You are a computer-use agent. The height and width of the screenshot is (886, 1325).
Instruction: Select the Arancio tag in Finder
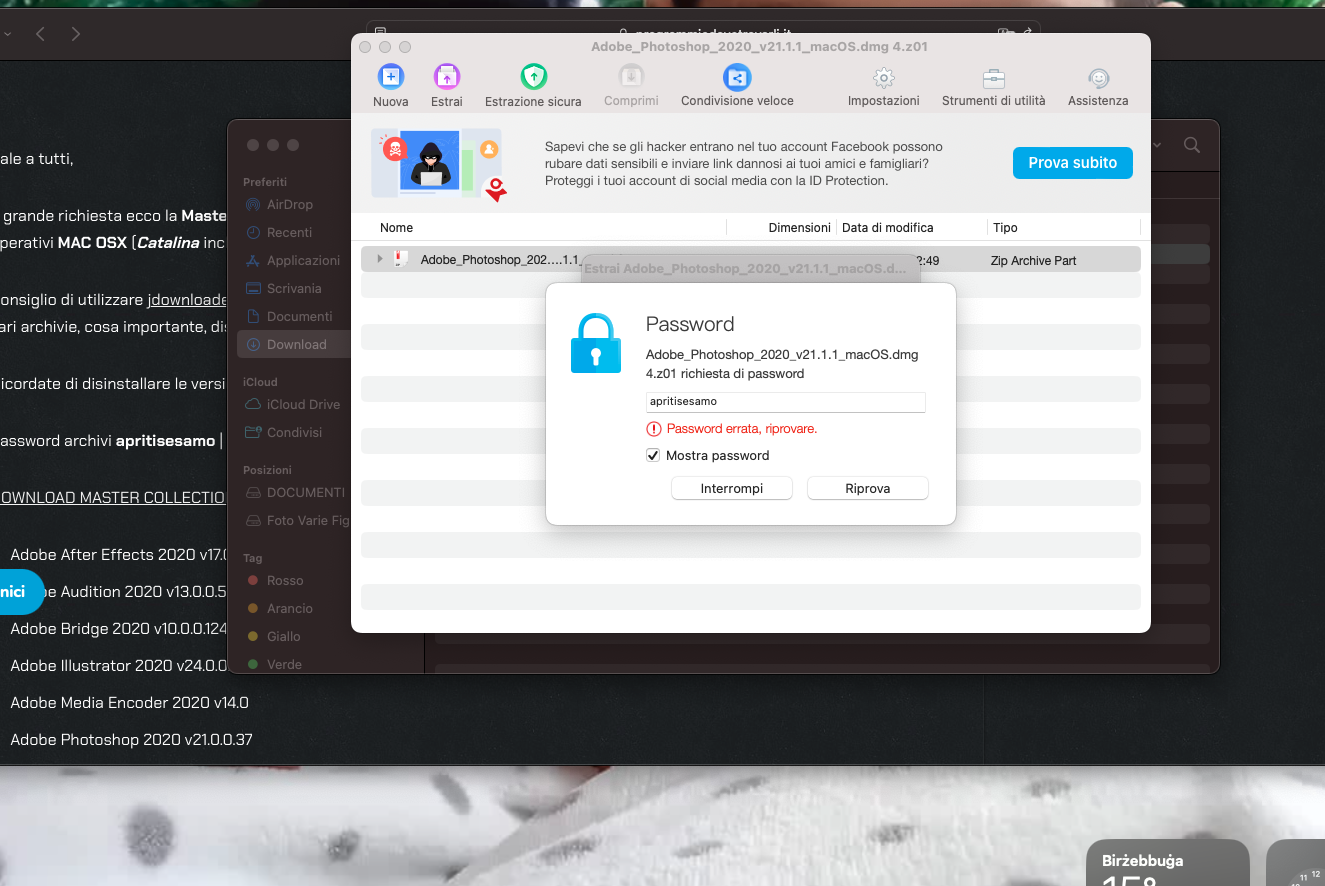tap(280, 608)
